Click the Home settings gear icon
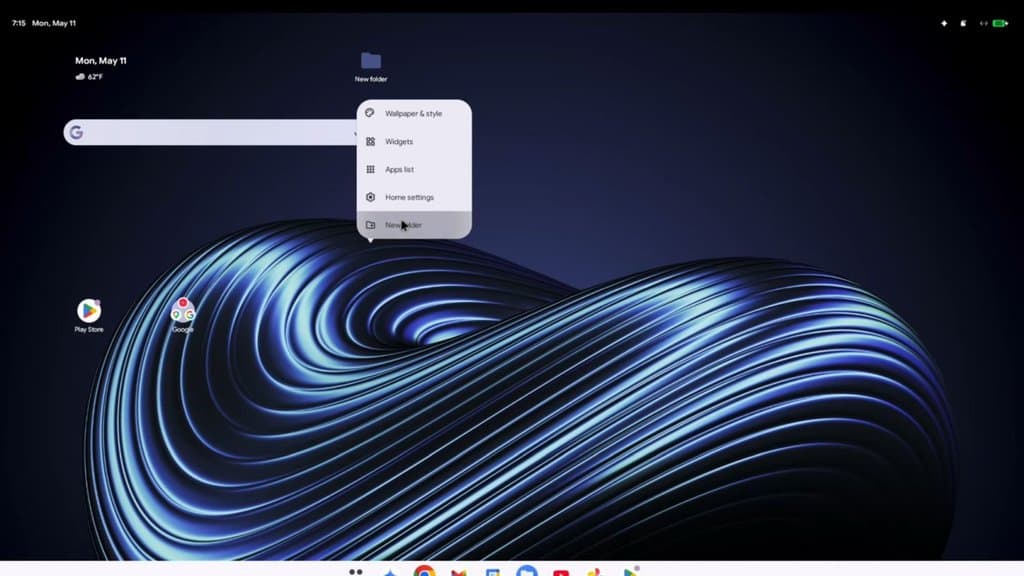Viewport: 1024px width, 576px height. pyautogui.click(x=370, y=197)
